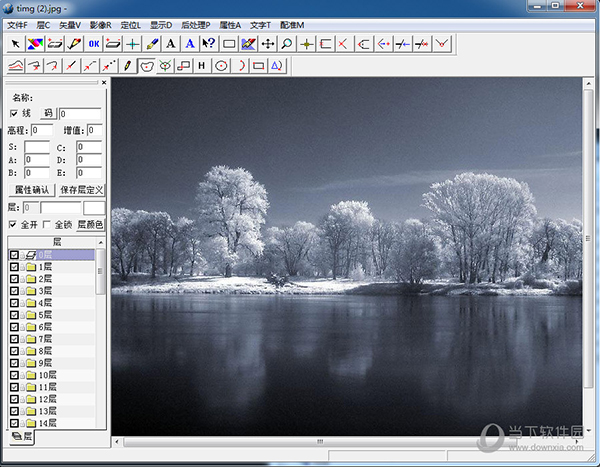Enable the 全锁 checkbox

(x=47, y=224)
